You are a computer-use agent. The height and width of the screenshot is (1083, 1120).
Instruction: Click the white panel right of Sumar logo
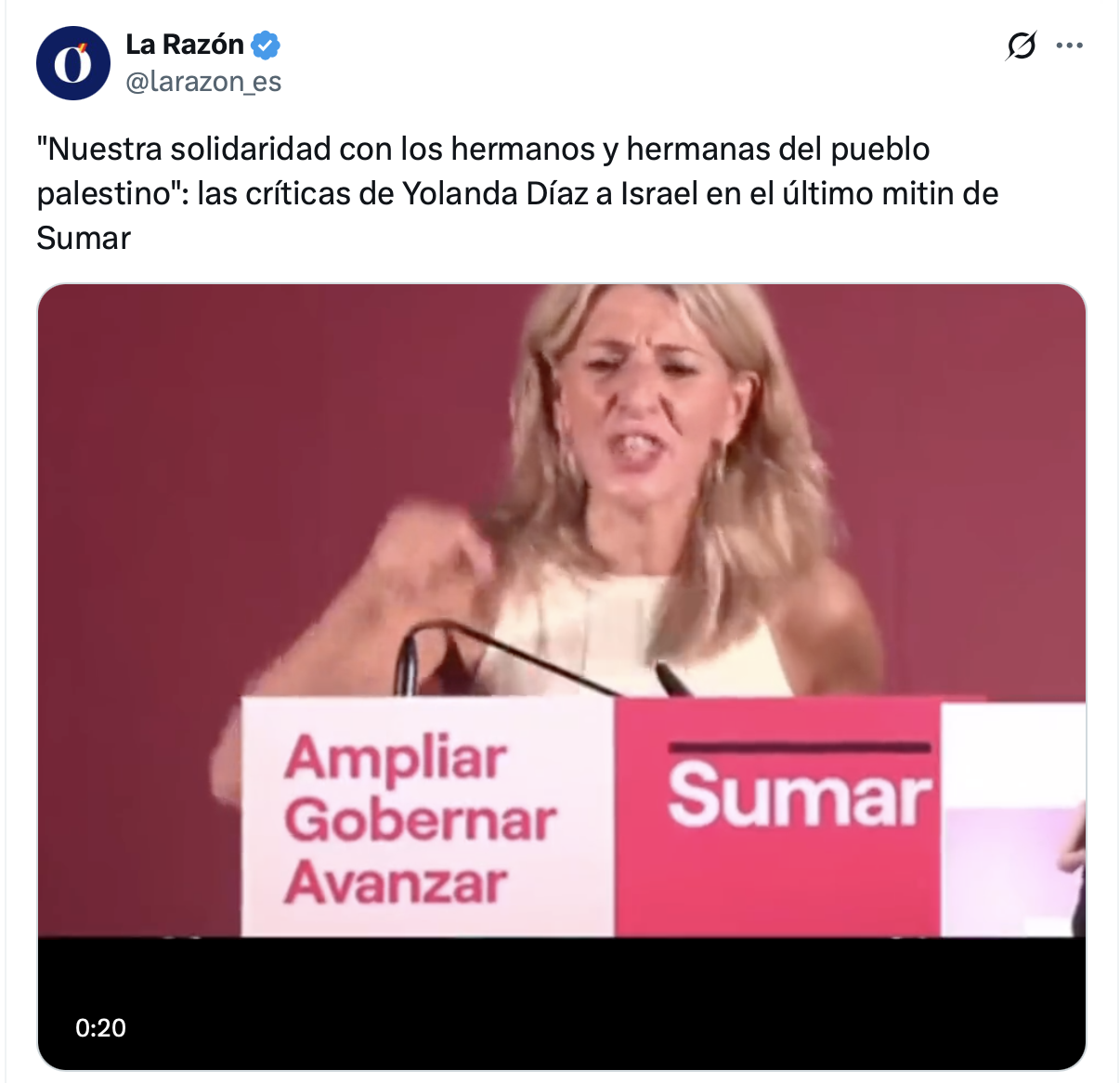coord(1012,817)
